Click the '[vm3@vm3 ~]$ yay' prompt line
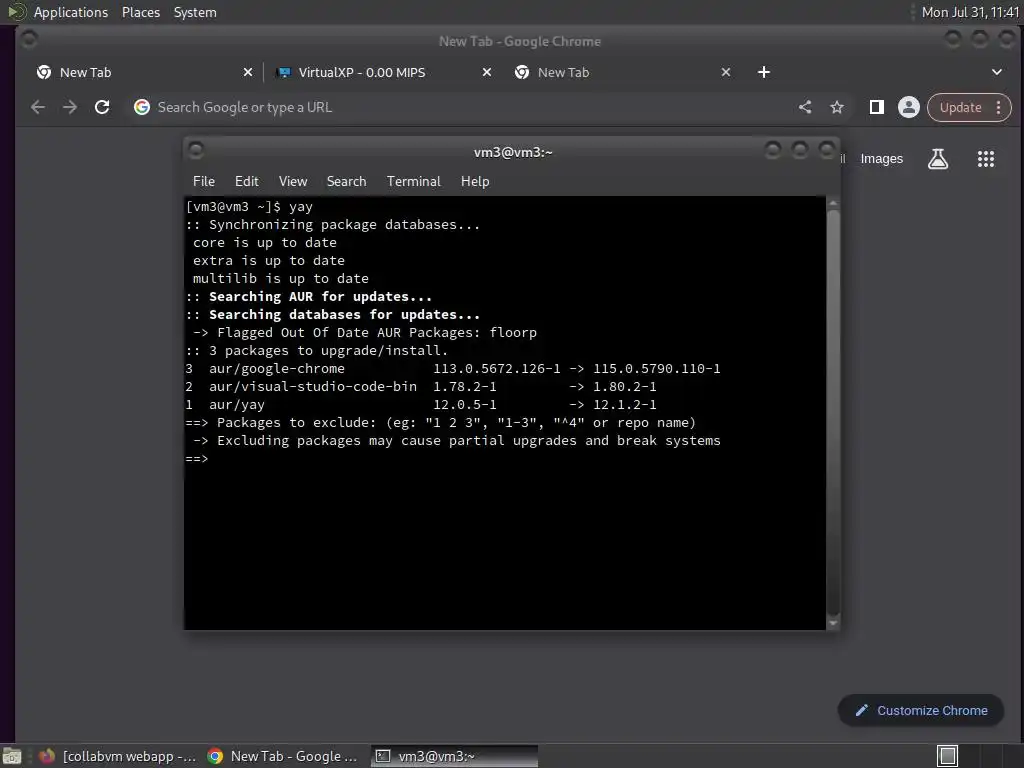 (249, 207)
